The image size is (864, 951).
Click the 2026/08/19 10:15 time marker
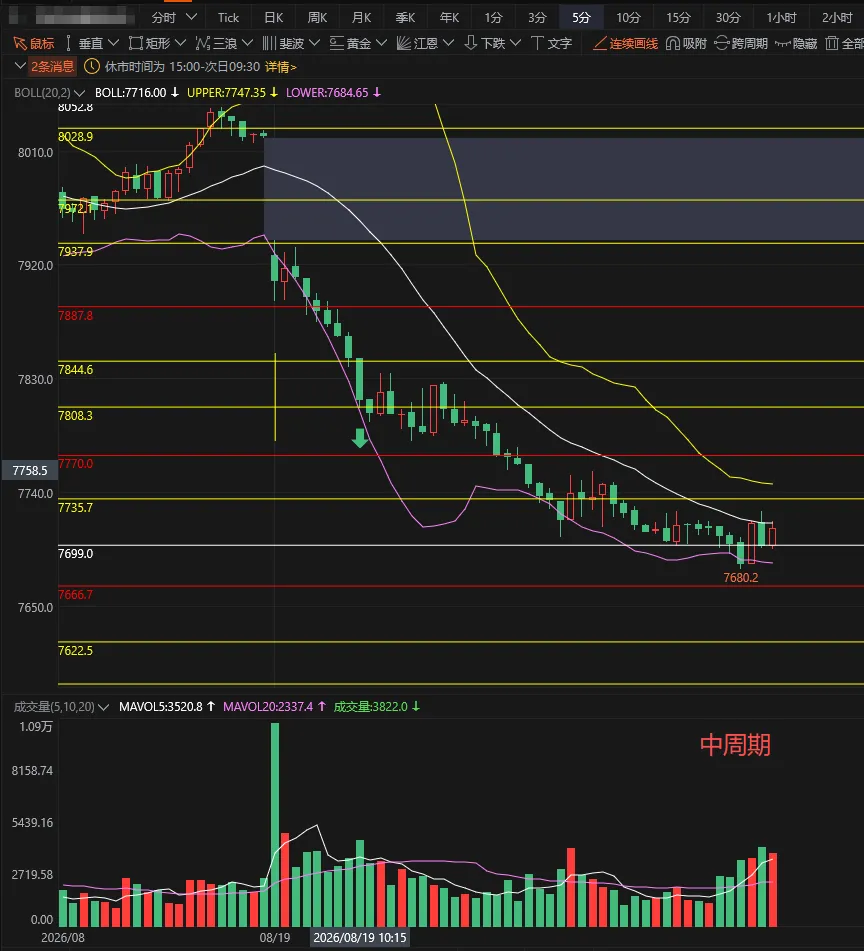click(x=360, y=938)
